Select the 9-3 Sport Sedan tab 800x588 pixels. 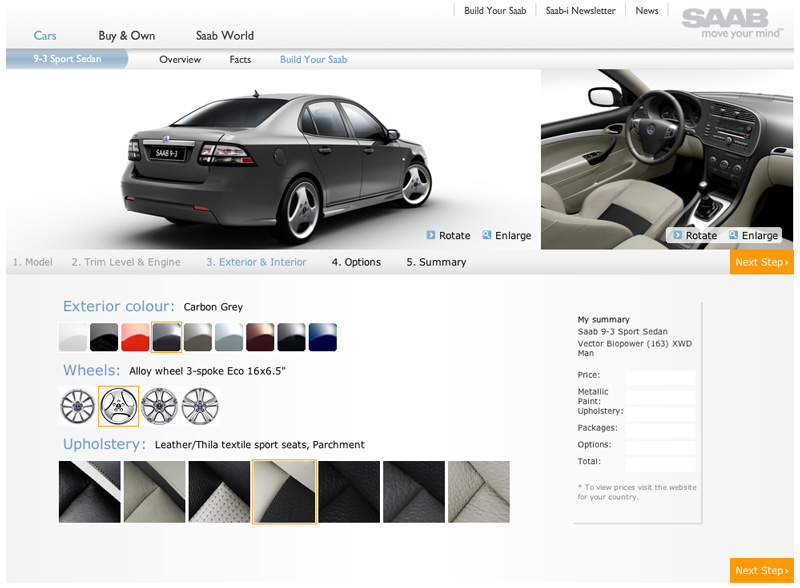point(67,59)
